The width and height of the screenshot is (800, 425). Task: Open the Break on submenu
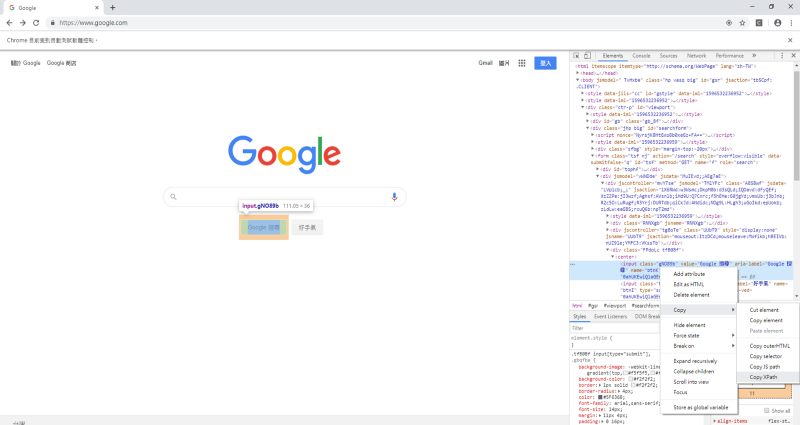pyautogui.click(x=699, y=346)
